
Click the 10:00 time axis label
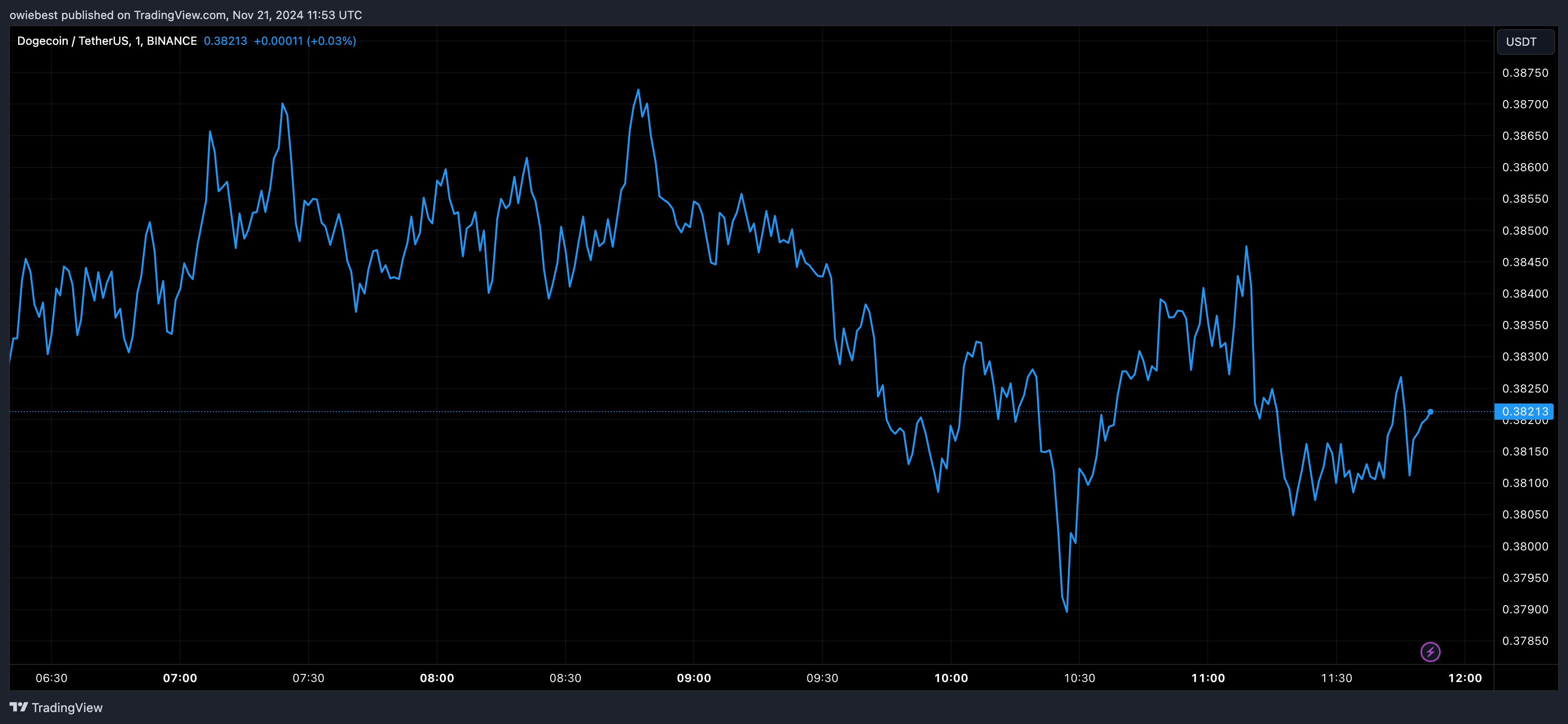pyautogui.click(x=951, y=678)
